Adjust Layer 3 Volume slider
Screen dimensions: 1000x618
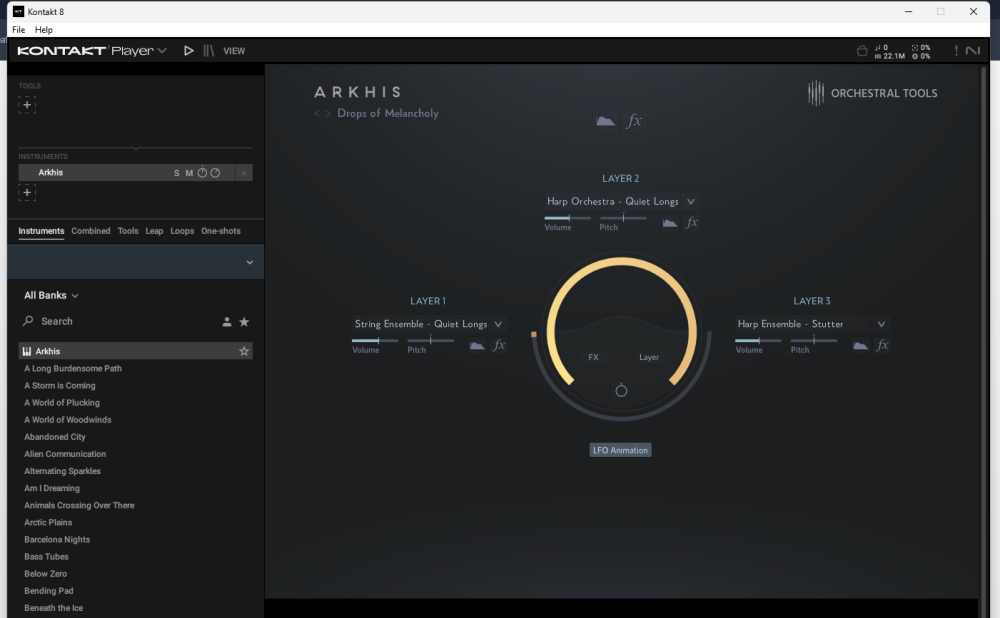coord(758,341)
